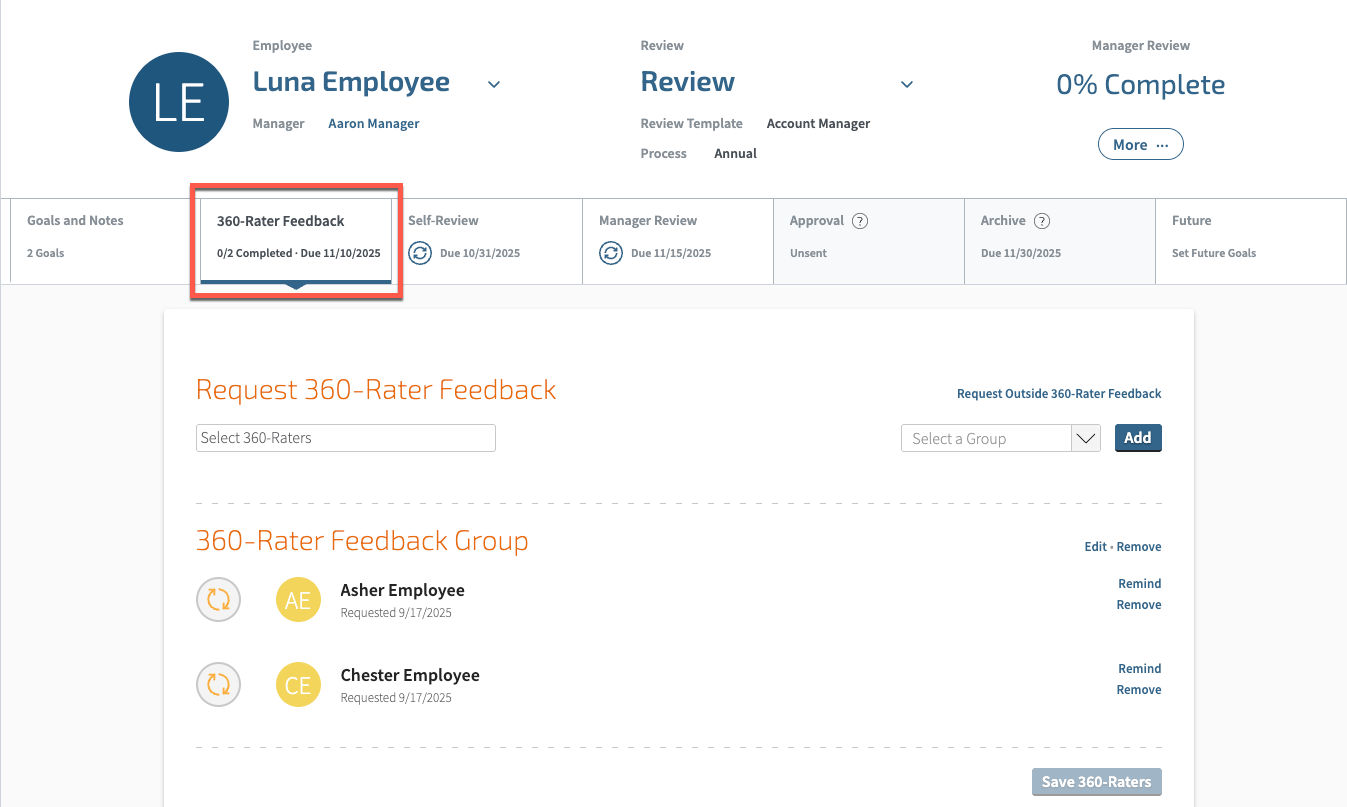This screenshot has width=1347, height=807.
Task: Open the Select a Group dropdown arrow
Action: (1085, 438)
